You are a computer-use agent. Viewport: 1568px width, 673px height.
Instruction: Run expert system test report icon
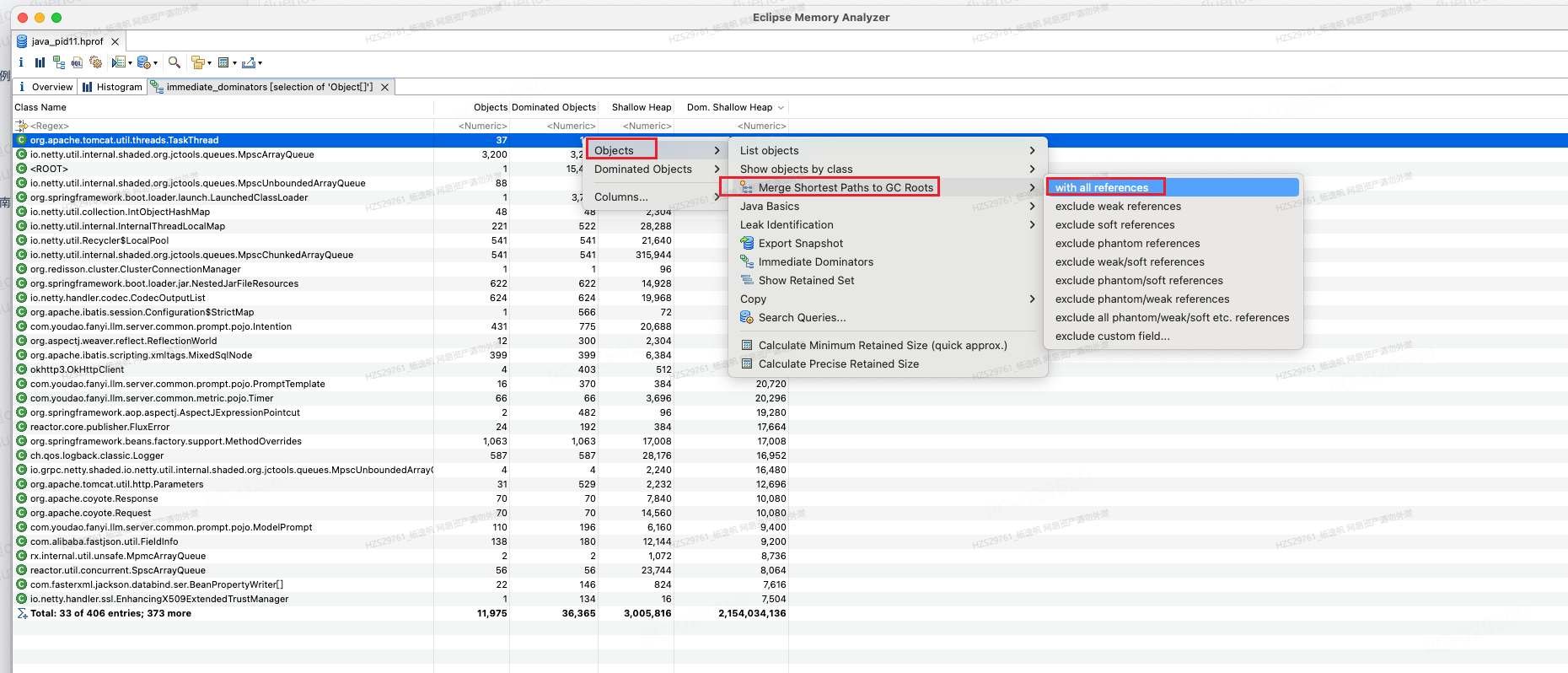(x=119, y=62)
